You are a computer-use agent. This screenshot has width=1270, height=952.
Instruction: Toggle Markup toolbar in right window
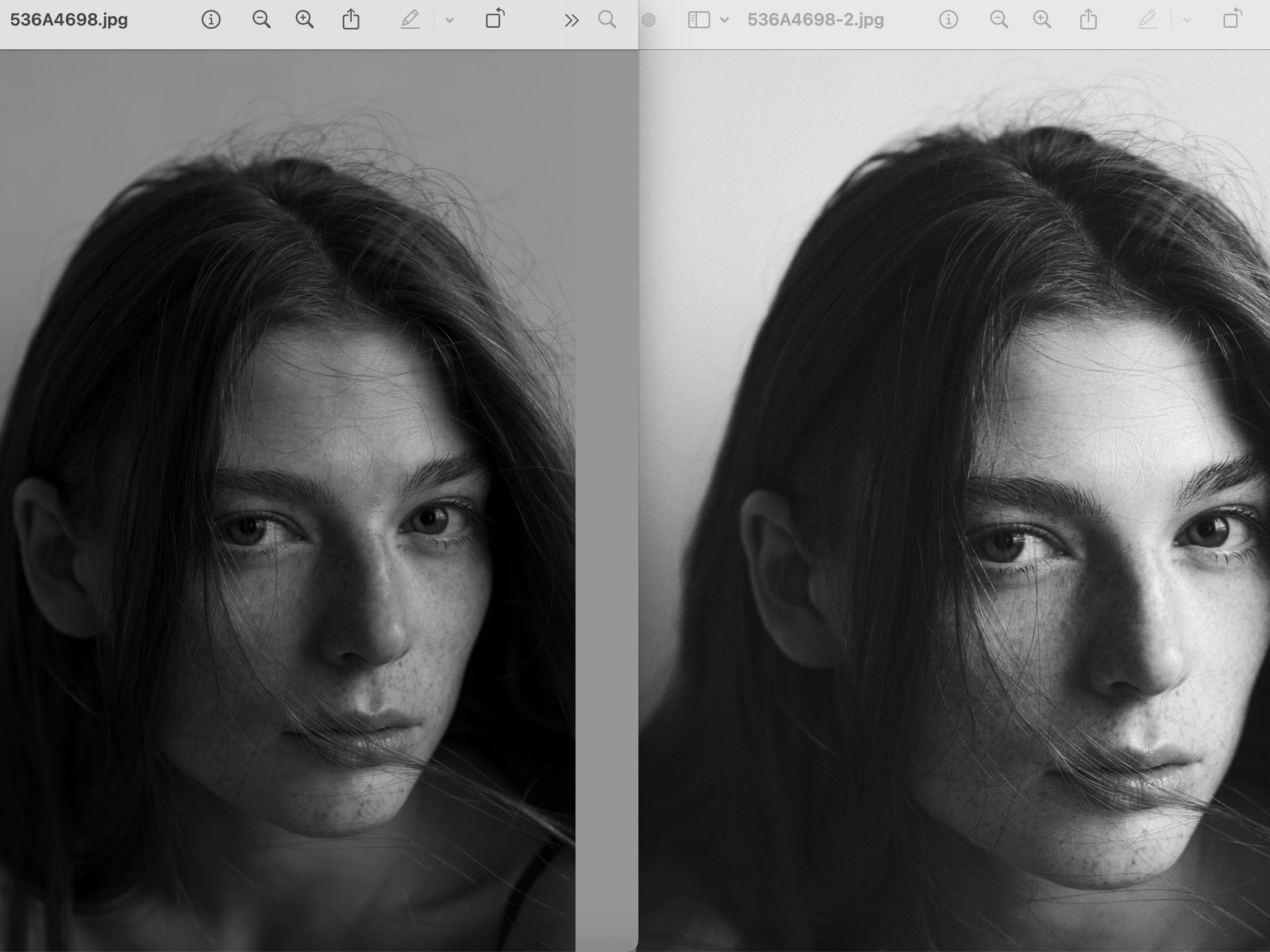click(x=1147, y=20)
